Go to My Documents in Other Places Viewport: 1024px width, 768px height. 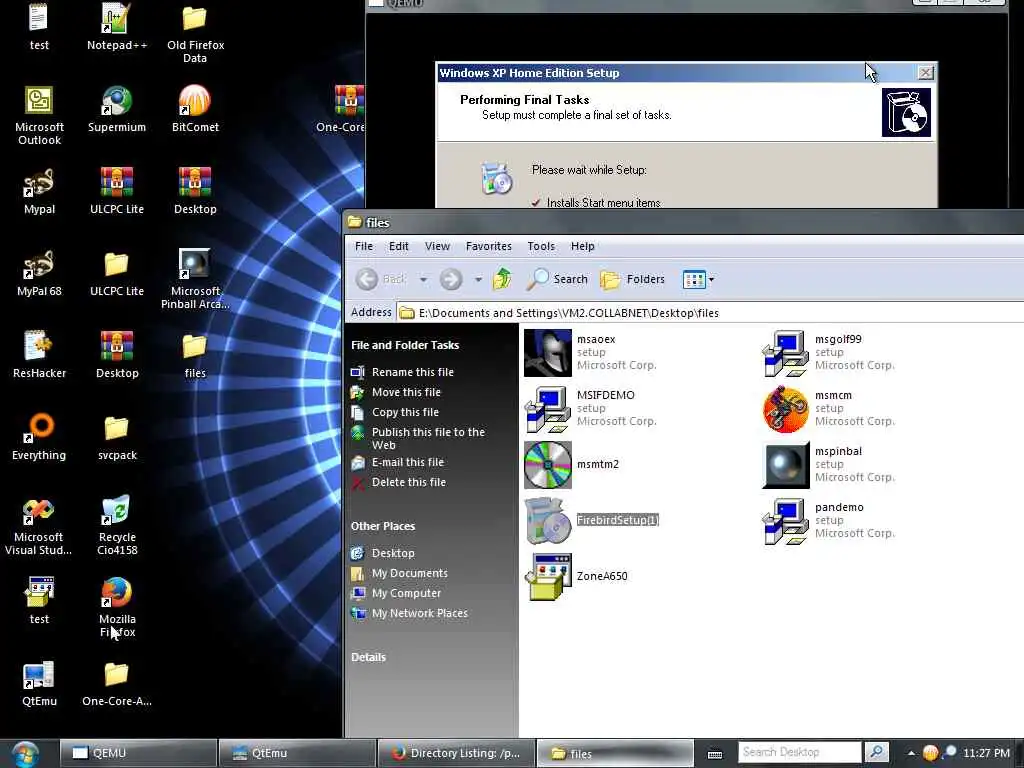point(409,573)
